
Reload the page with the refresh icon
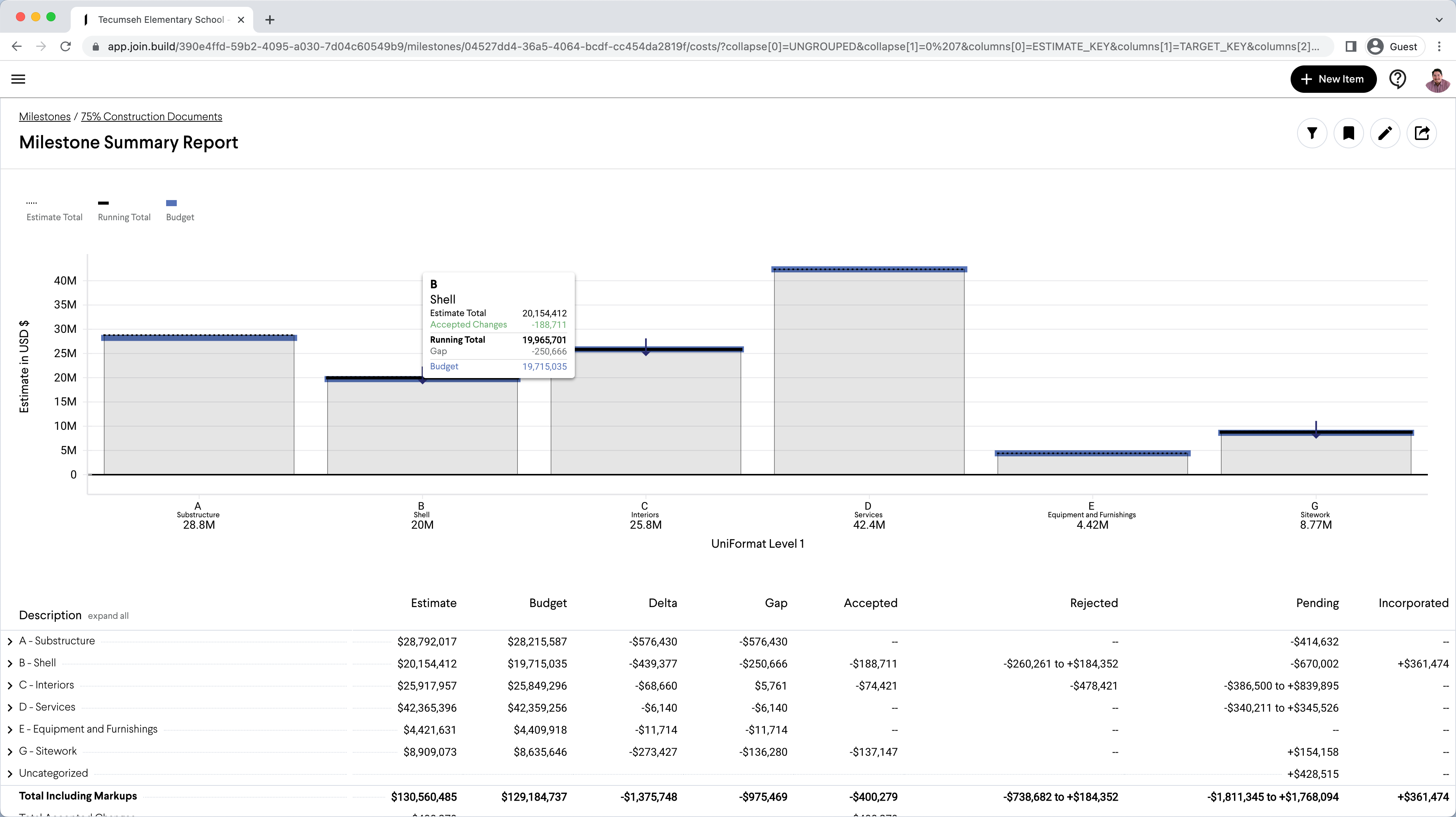65,46
